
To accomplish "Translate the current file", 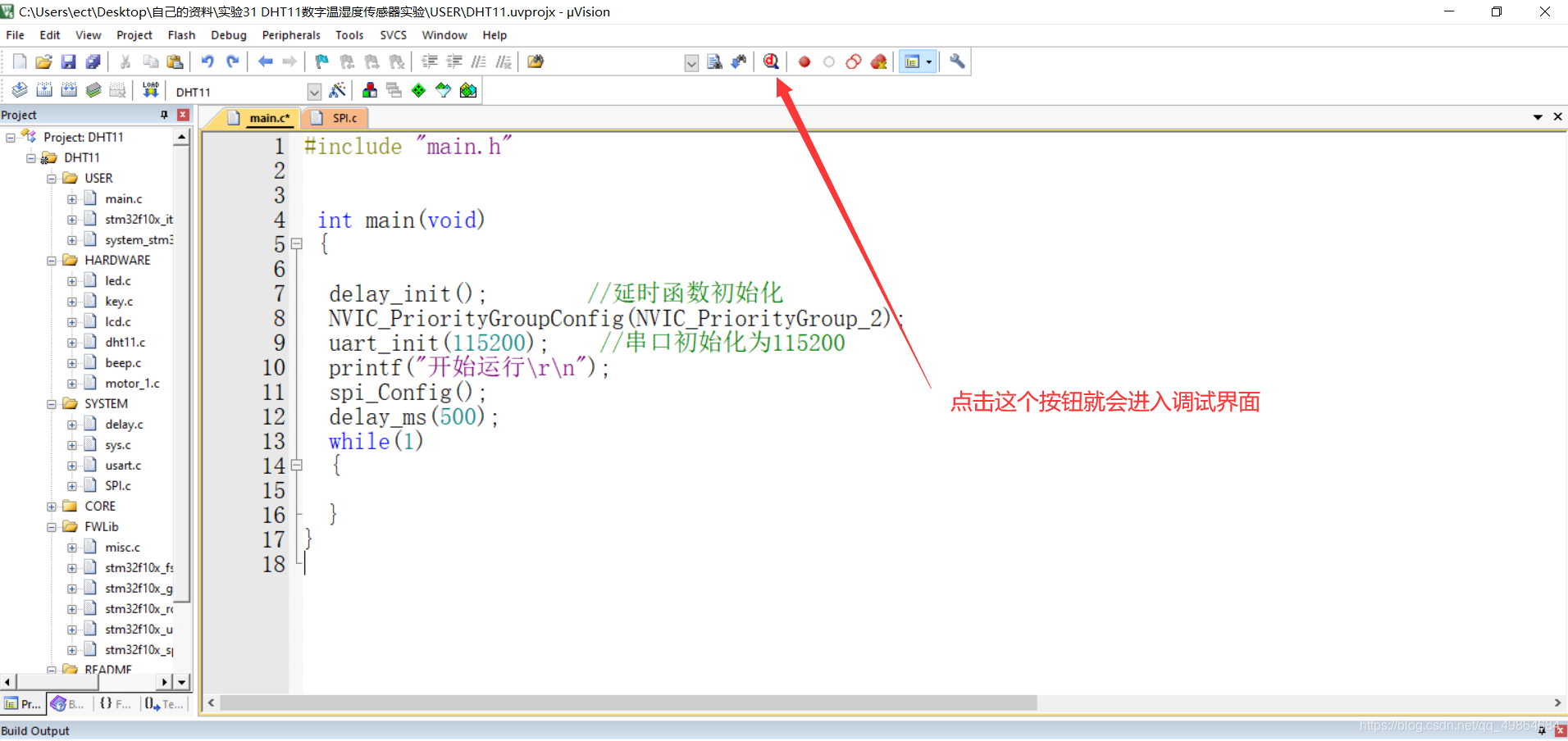I will pos(20,90).
